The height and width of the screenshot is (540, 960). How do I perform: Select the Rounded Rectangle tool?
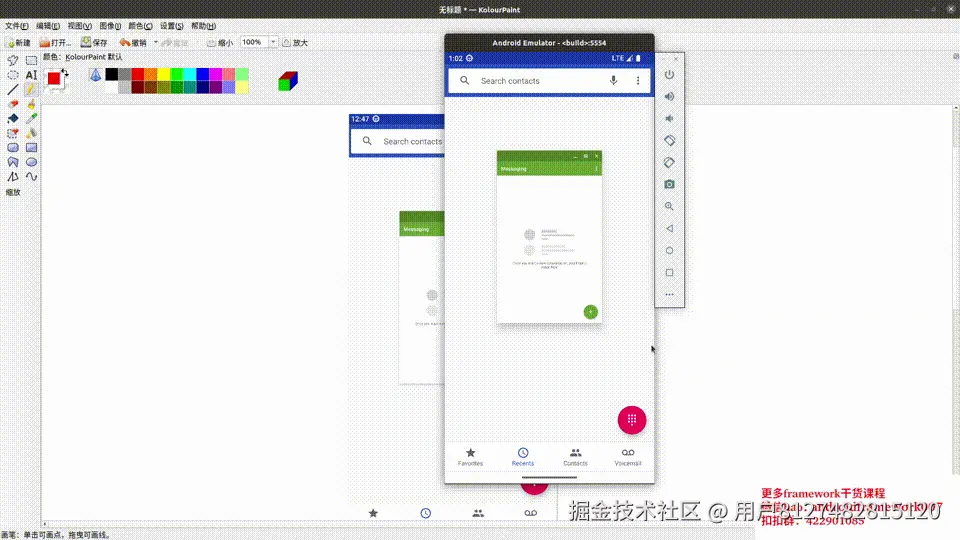pos(13,148)
